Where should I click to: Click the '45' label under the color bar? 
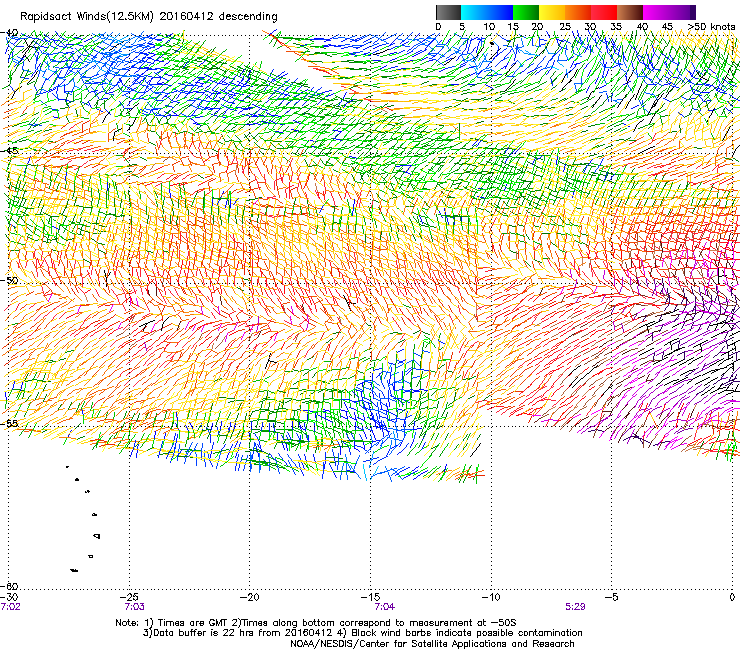tap(667, 27)
